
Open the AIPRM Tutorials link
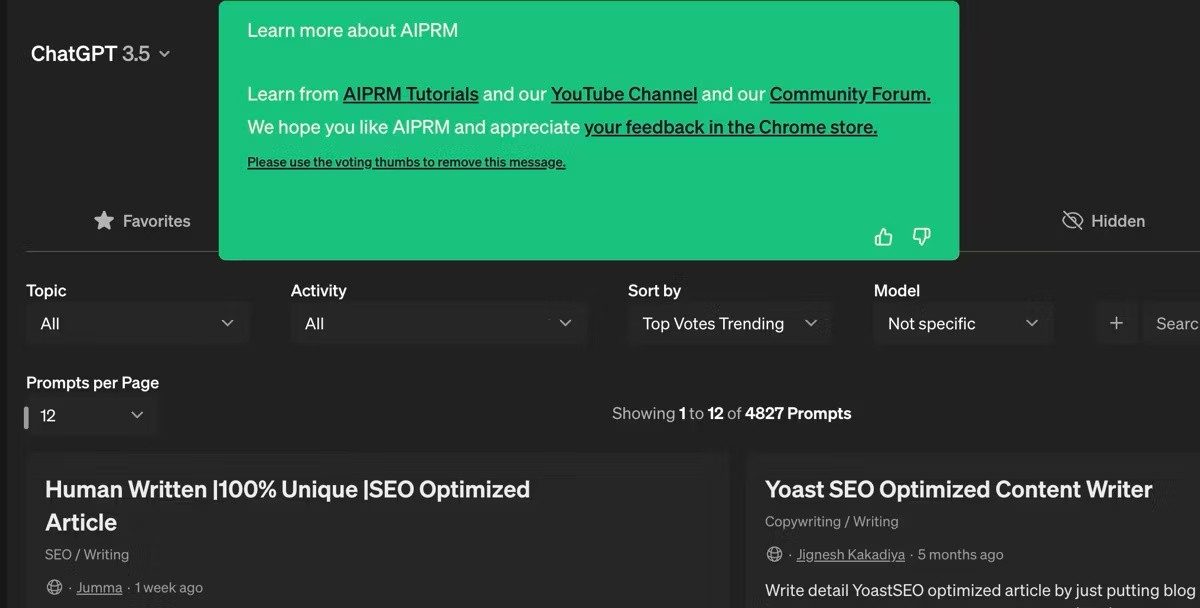click(411, 94)
